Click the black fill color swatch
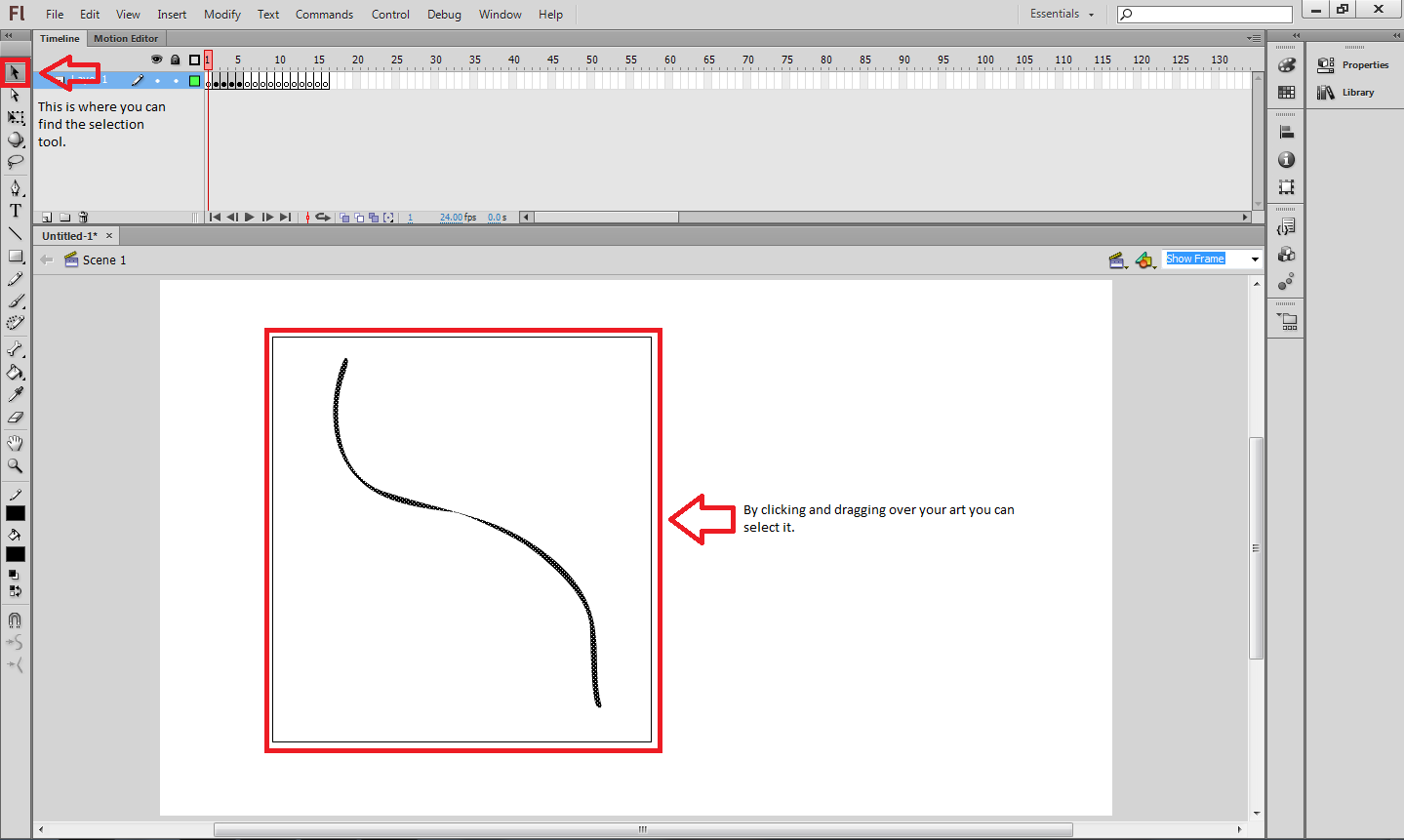 (15, 553)
